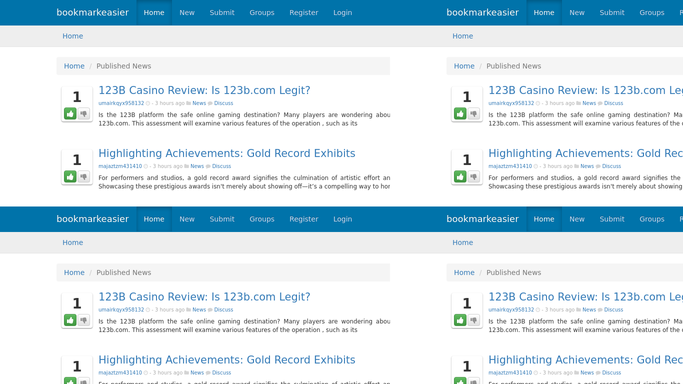Downvote 123B Casino Review in lower-right copy

(x=473, y=320)
